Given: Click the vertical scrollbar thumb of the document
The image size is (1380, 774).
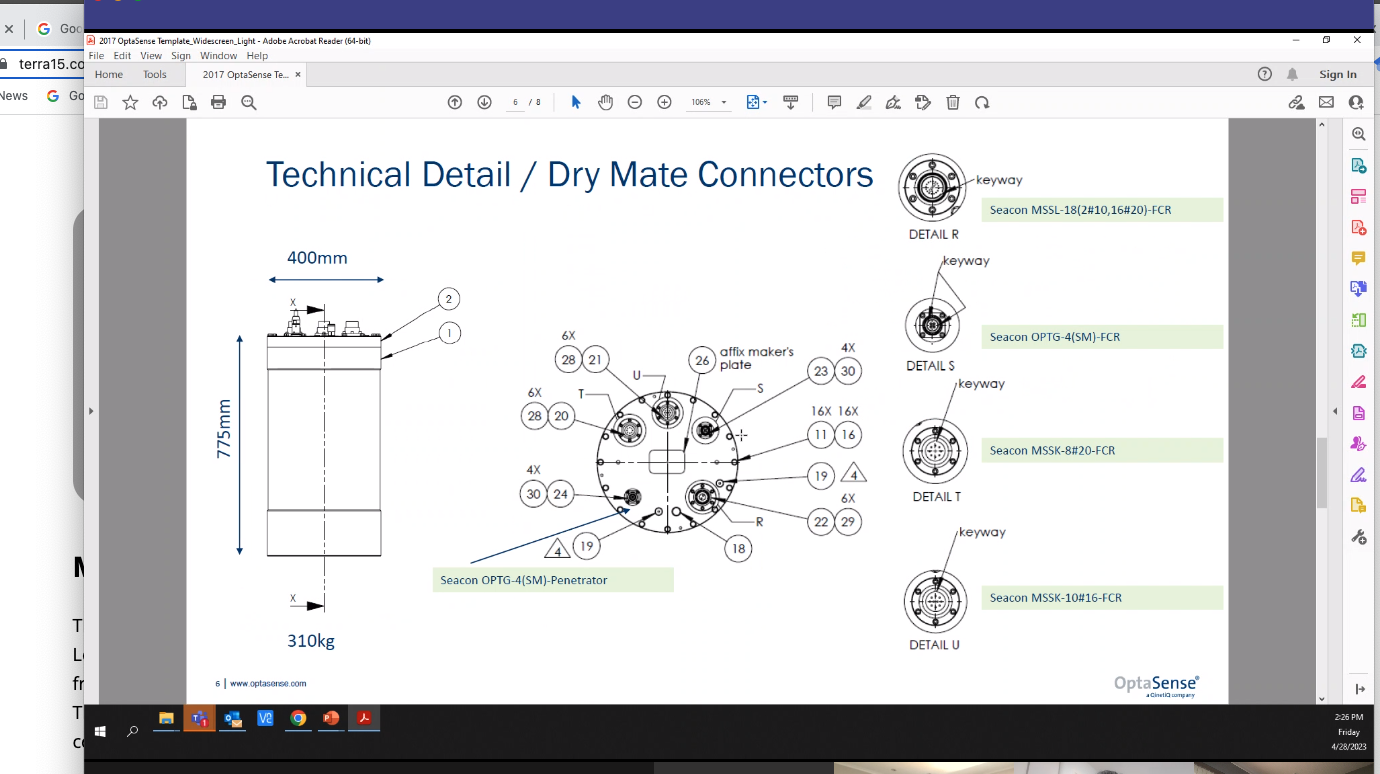Looking at the screenshot, I should (1322, 472).
